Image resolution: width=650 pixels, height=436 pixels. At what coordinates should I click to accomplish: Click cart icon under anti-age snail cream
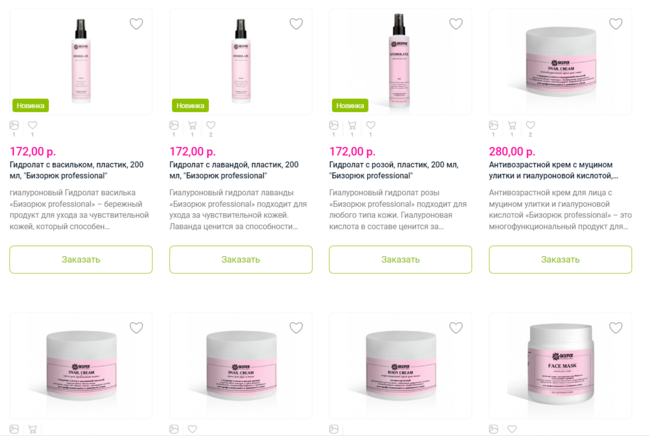click(x=512, y=125)
